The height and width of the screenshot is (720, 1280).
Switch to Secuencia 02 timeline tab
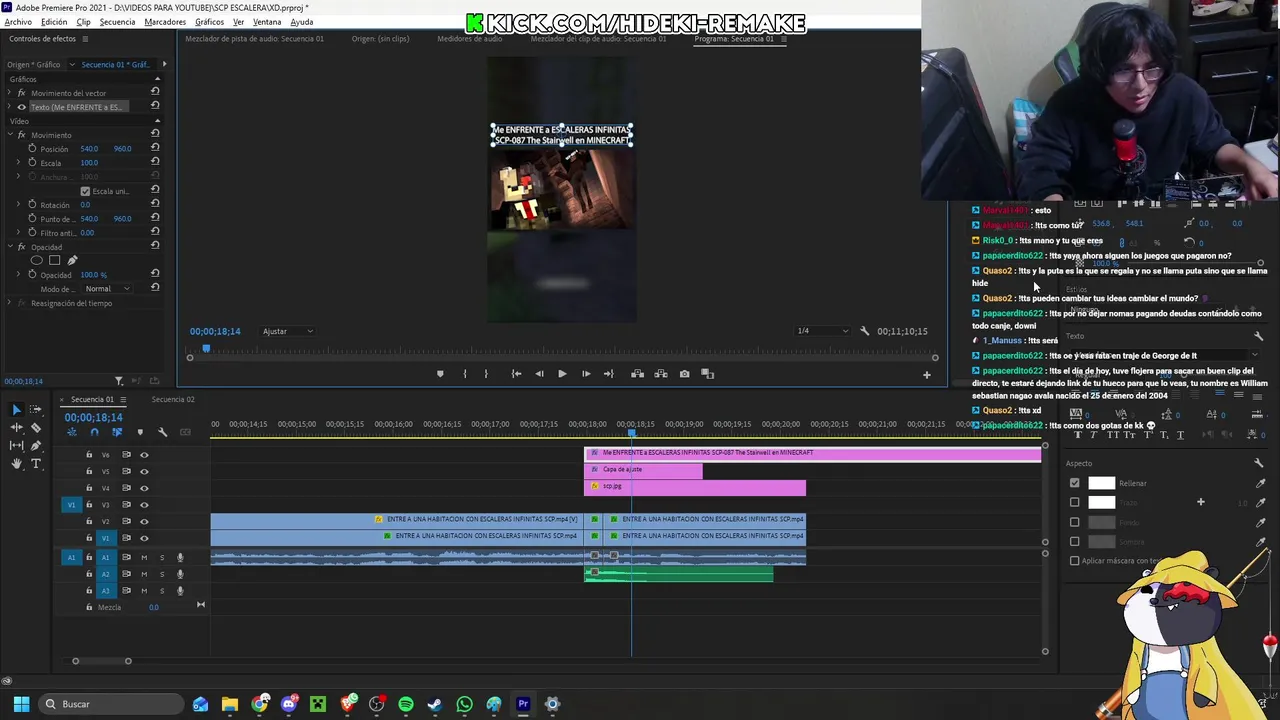[x=173, y=400]
